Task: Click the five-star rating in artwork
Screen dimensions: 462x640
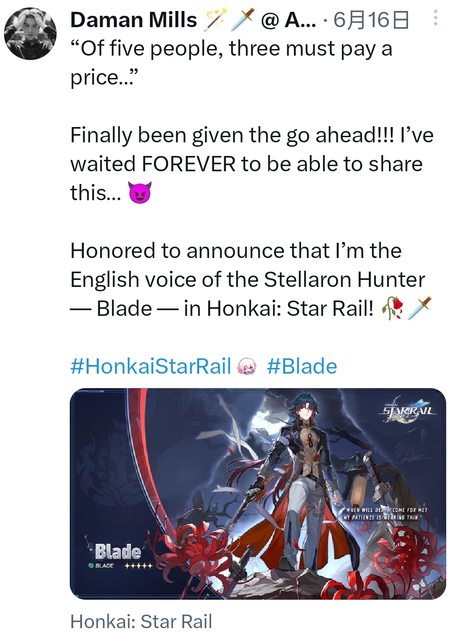Action: pyautogui.click(x=138, y=566)
